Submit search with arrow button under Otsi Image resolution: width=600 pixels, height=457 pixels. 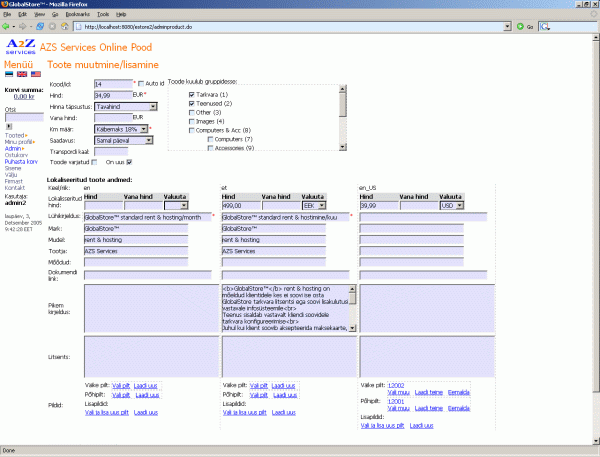(9, 126)
